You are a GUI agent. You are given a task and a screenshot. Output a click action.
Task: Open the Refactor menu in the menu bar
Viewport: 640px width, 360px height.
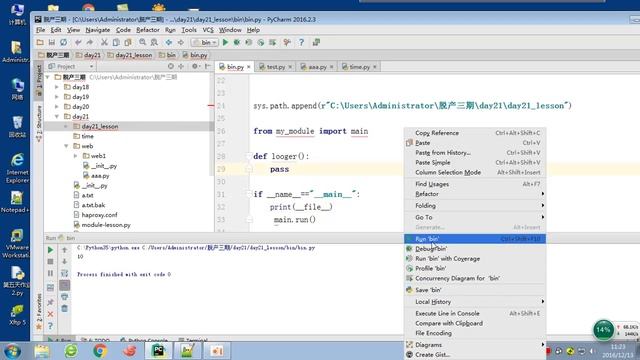pos(148,30)
